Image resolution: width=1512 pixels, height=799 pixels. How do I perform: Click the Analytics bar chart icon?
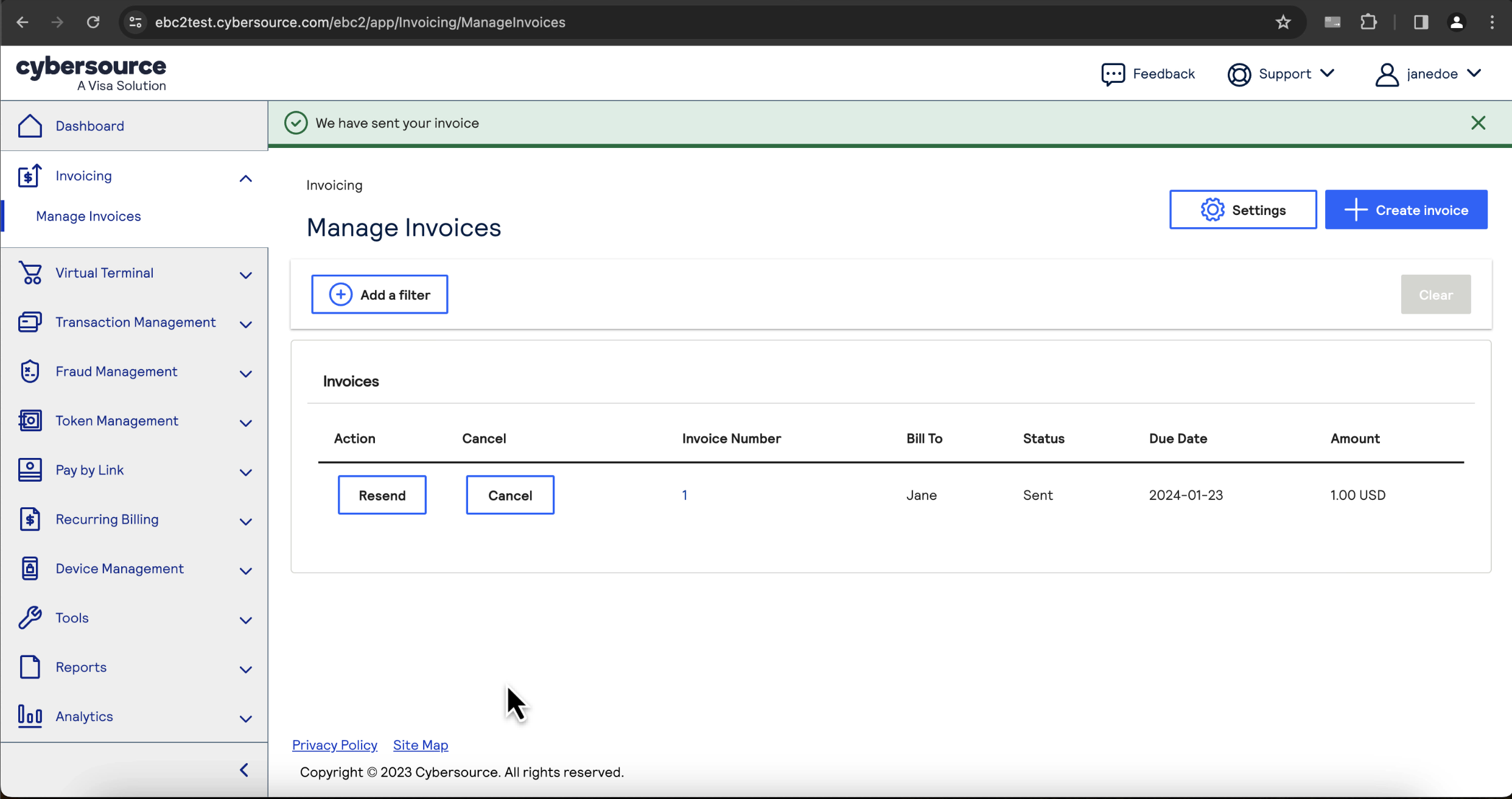(x=30, y=716)
